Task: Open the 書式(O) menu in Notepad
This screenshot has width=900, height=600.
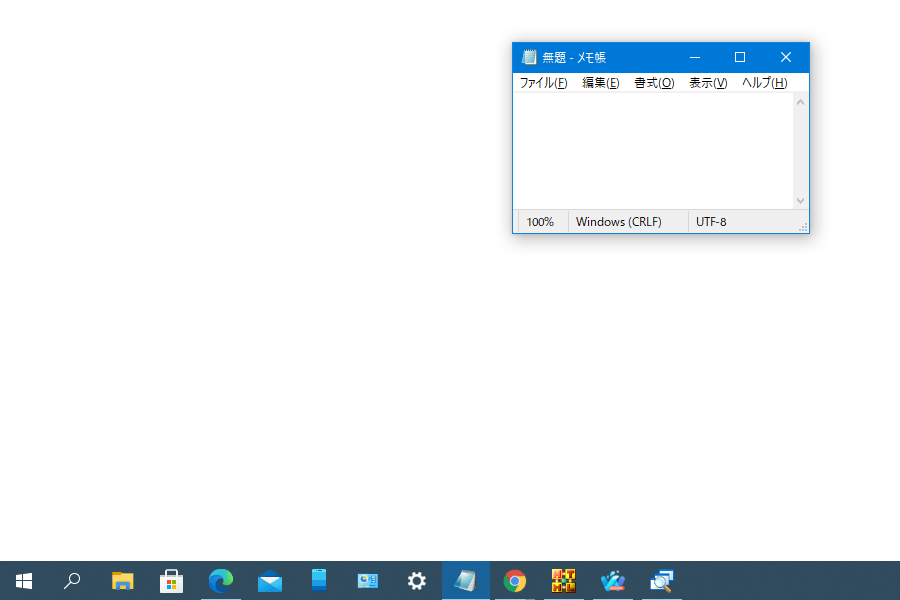Action: point(654,83)
